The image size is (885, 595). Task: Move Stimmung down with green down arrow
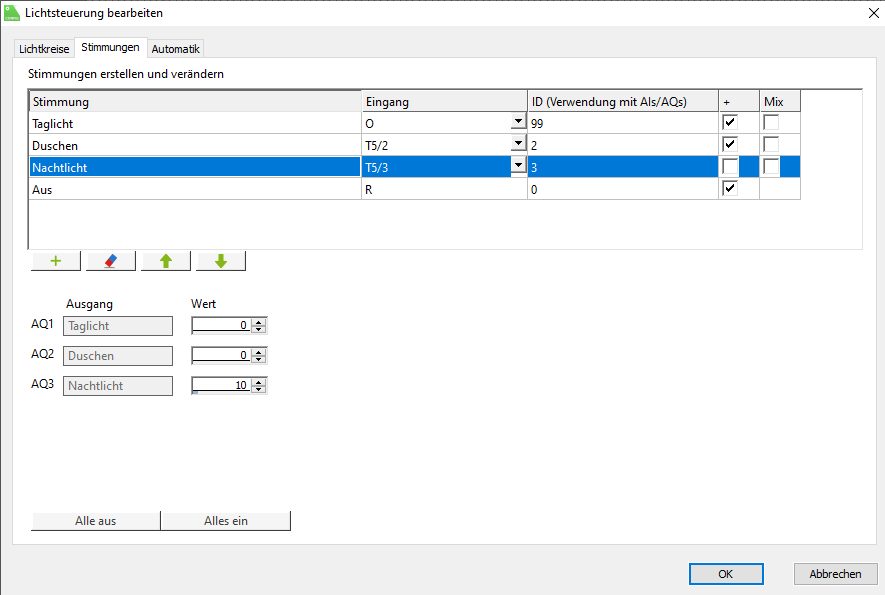point(221,261)
